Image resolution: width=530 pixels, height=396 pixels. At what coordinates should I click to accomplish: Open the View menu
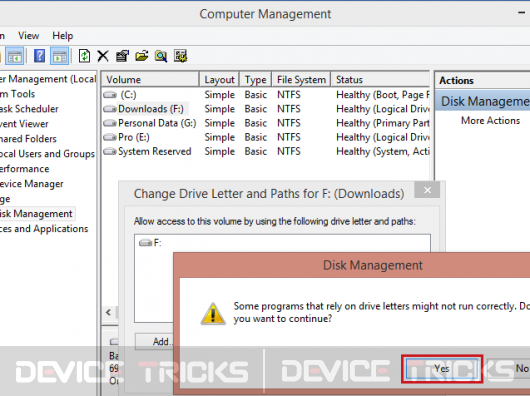pos(28,35)
